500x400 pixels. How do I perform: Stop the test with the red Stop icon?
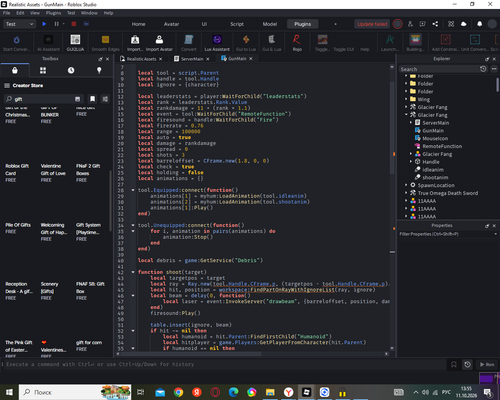click(x=74, y=24)
